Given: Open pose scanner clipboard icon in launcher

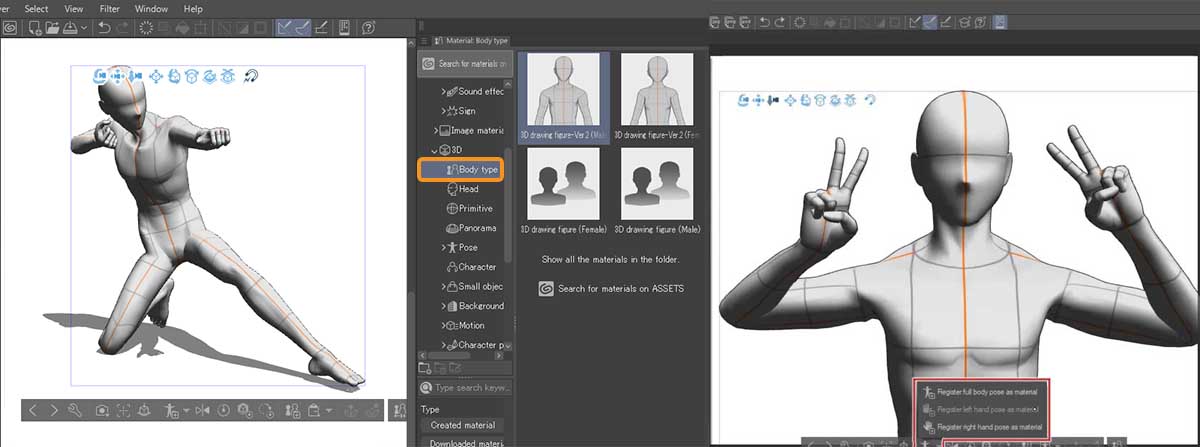Looking at the screenshot, I should click(x=313, y=410).
